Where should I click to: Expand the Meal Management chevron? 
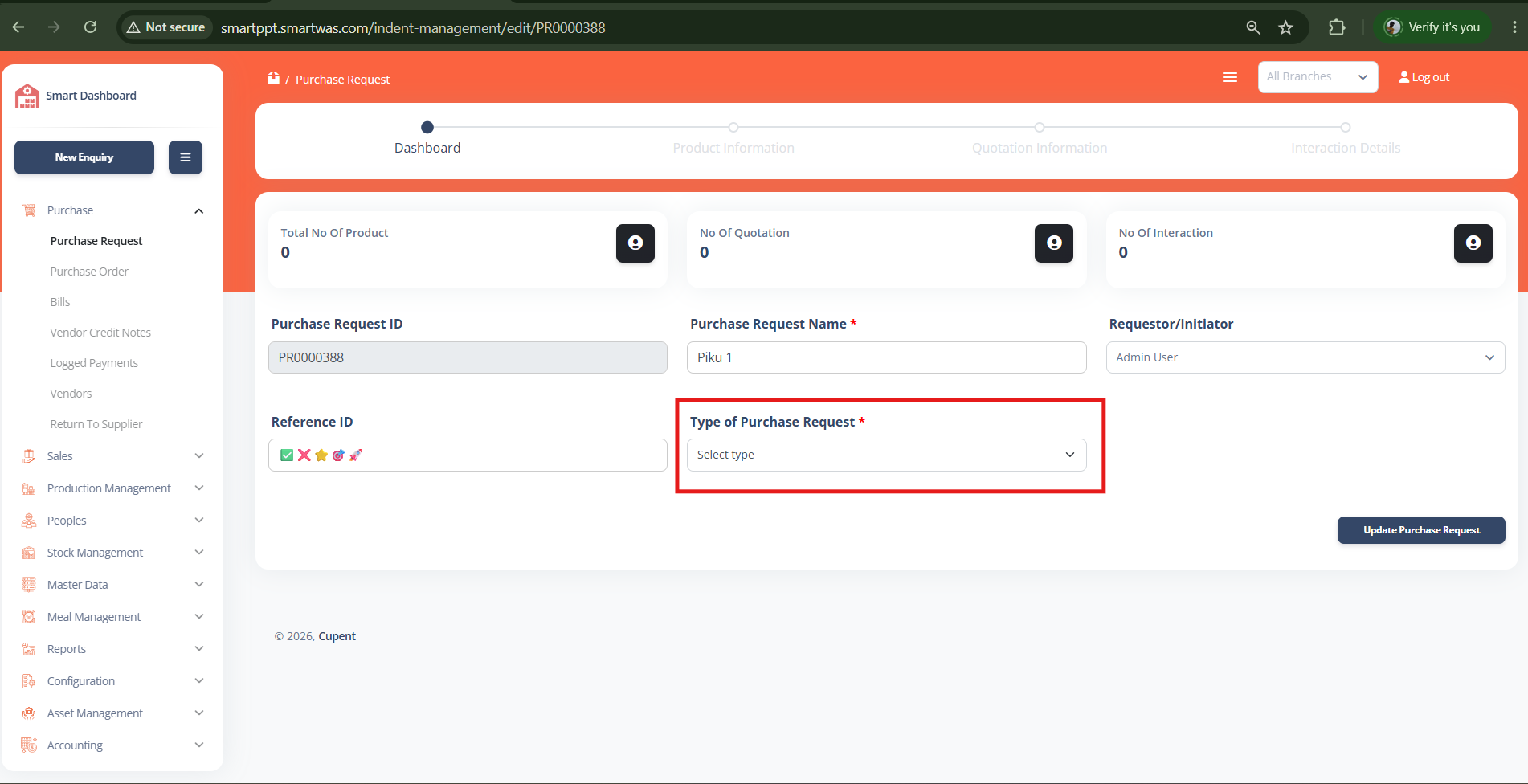pos(199,617)
